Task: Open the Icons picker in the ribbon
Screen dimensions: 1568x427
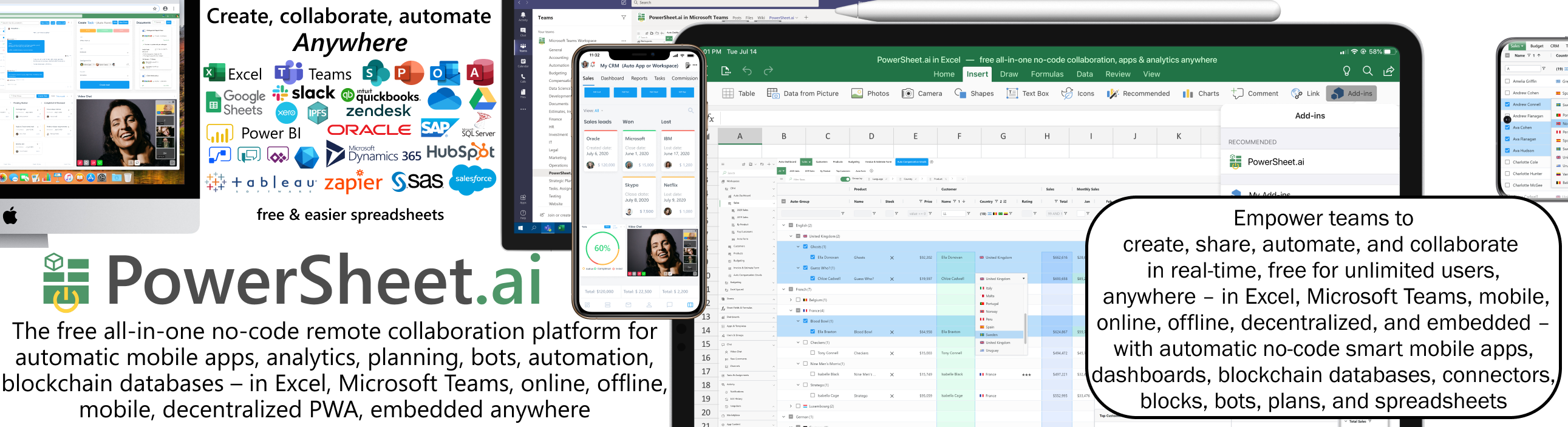Action: (1077, 93)
